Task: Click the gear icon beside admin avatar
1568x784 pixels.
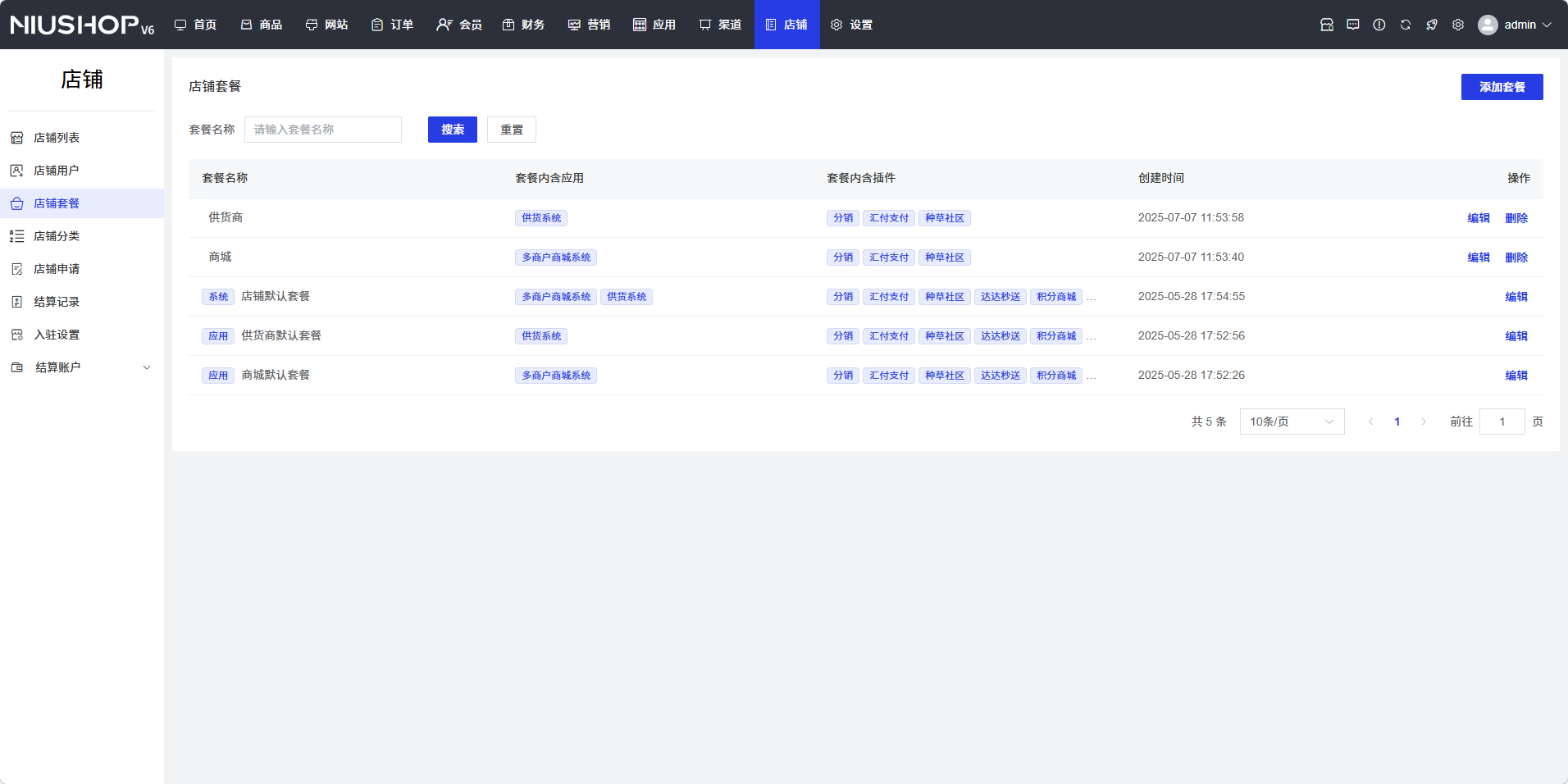Action: (x=1458, y=25)
